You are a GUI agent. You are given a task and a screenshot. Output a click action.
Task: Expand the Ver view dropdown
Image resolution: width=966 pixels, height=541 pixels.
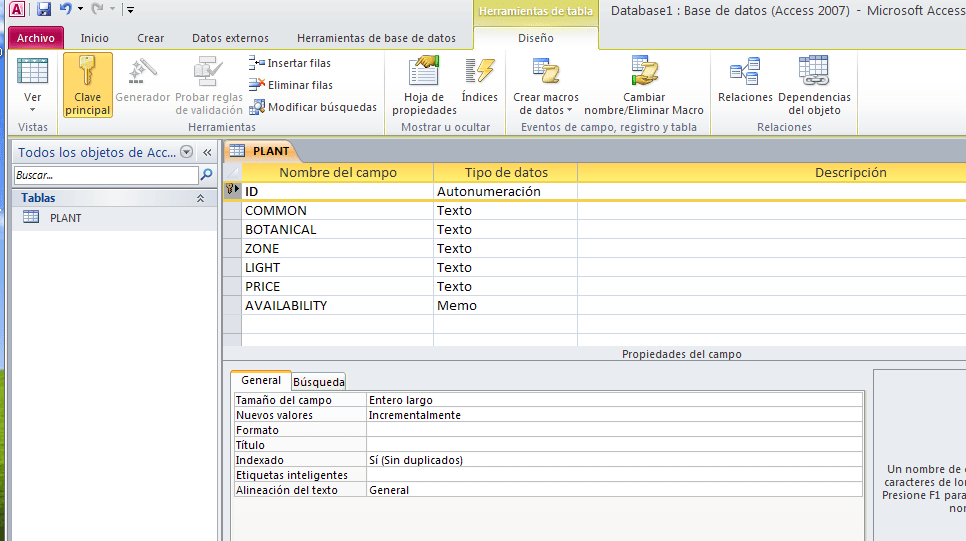click(x=33, y=103)
